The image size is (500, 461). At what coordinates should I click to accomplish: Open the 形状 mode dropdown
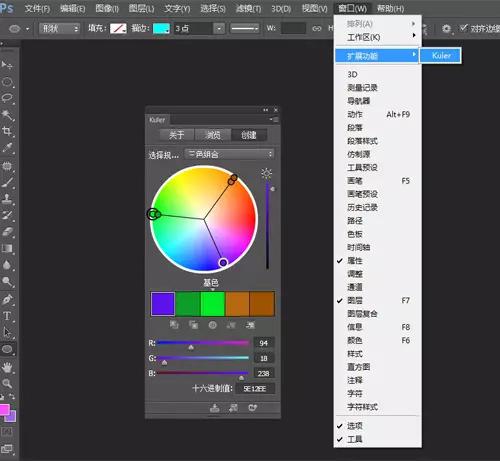(x=60, y=29)
